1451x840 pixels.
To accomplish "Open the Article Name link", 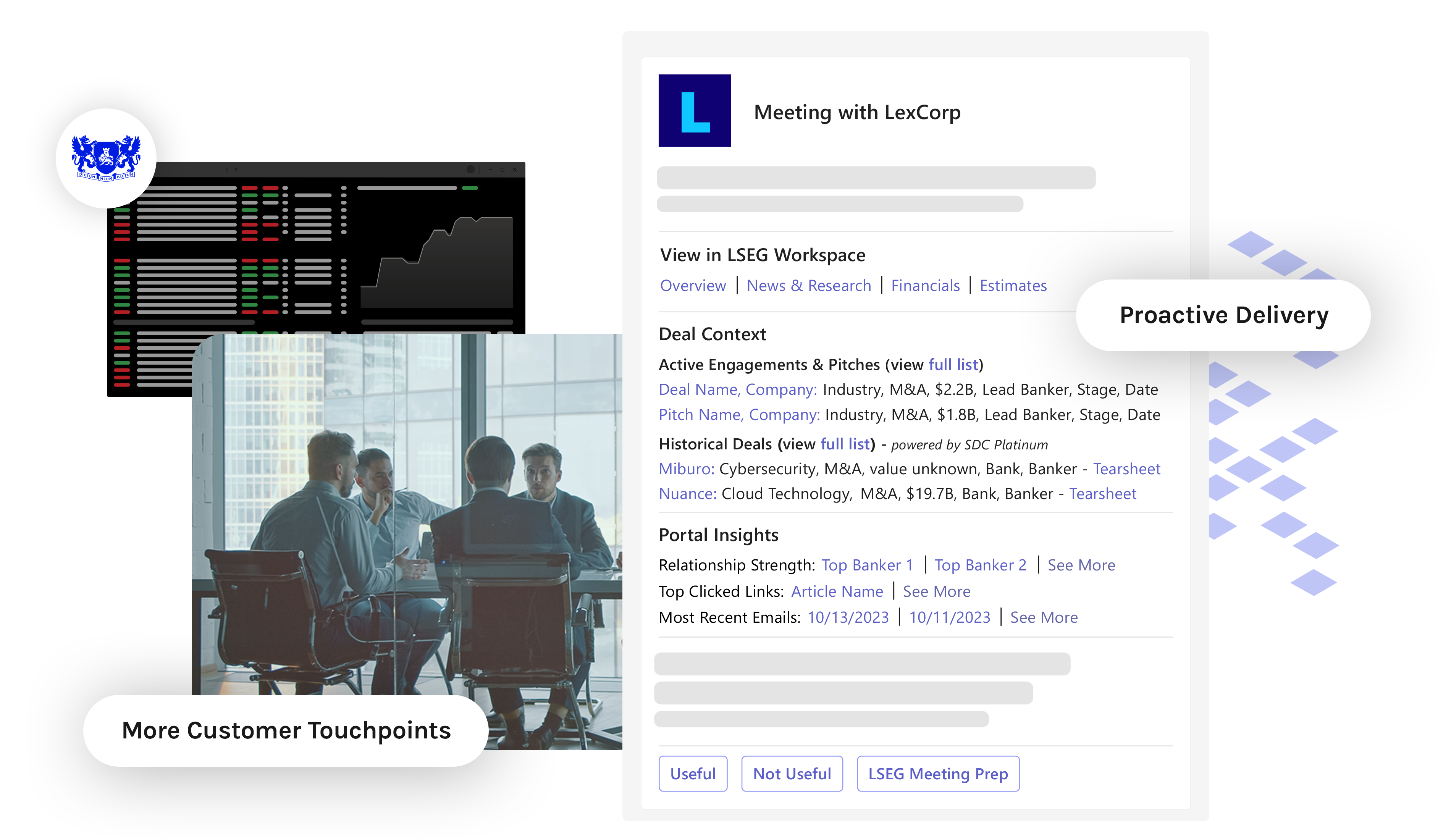I will pos(837,591).
